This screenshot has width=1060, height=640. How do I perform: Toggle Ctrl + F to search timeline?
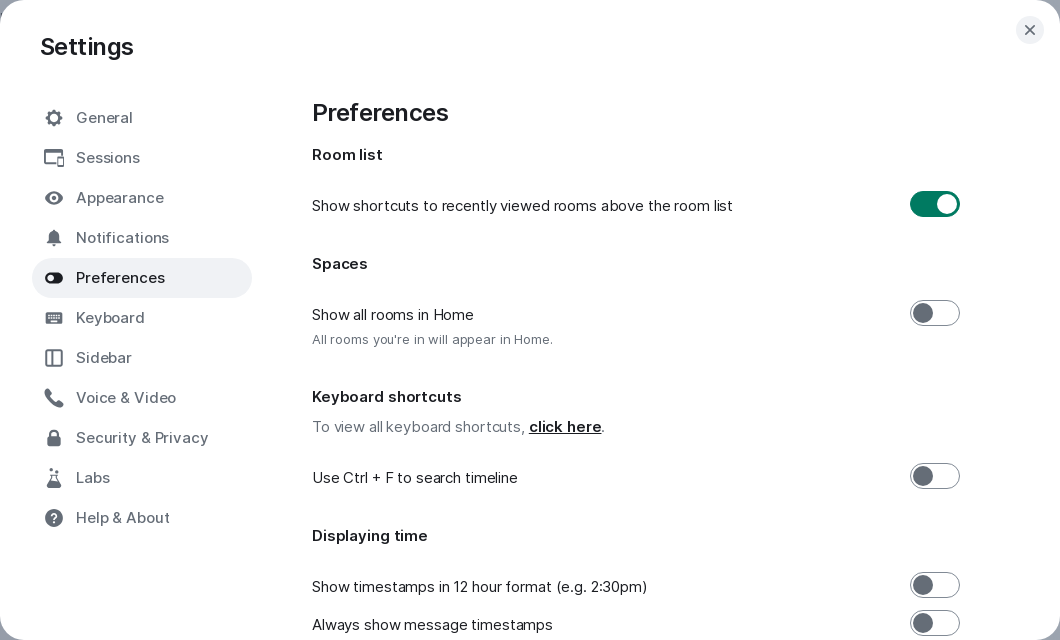click(934, 476)
